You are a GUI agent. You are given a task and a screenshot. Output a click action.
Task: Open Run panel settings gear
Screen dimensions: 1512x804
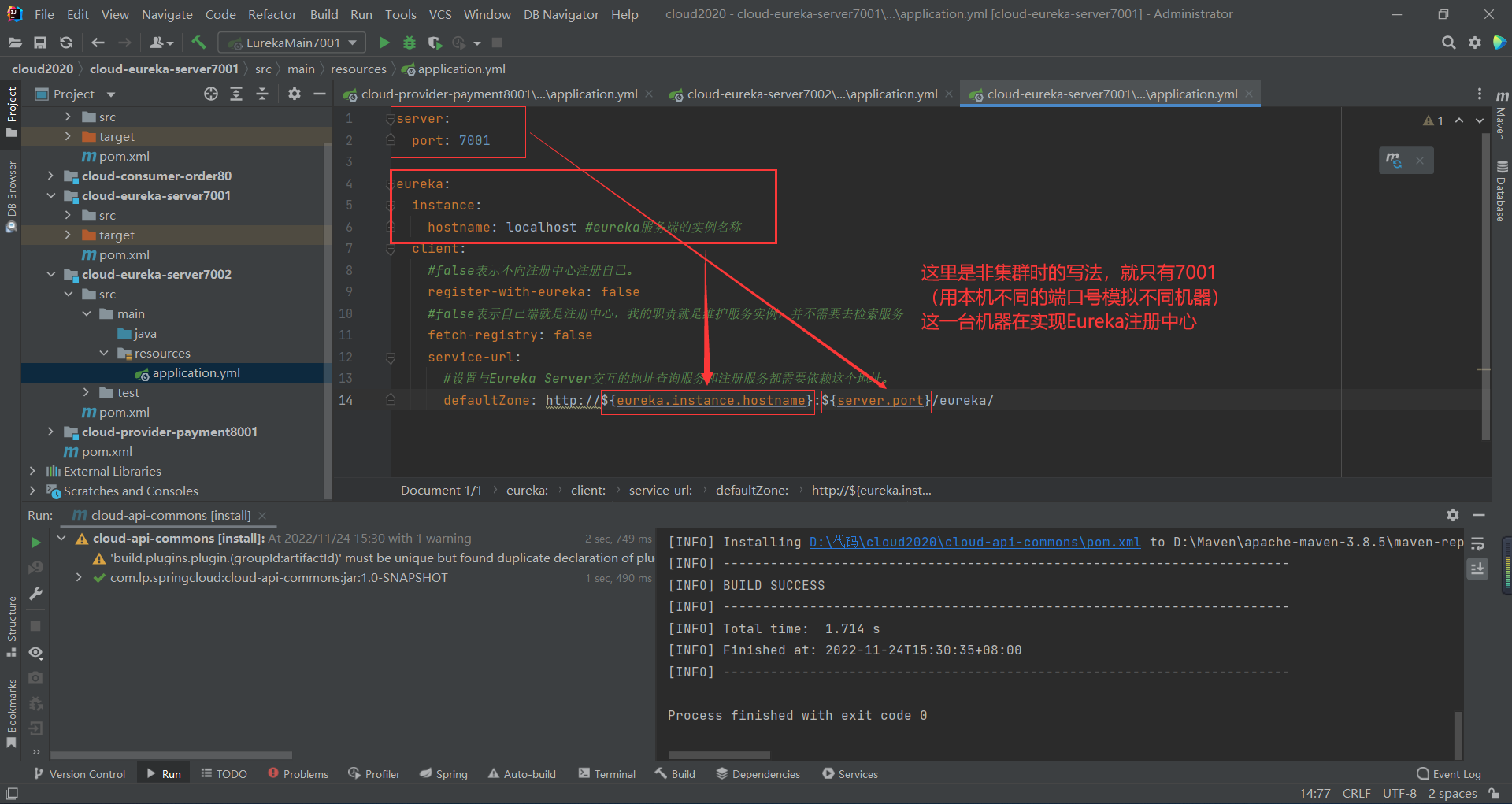click(x=1453, y=515)
